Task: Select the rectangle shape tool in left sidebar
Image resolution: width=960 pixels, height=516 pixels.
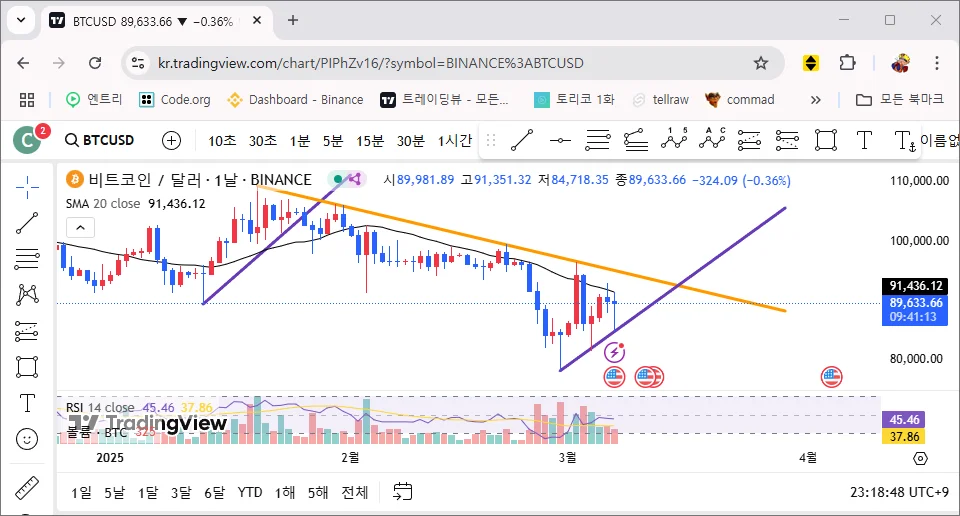Action: coord(27,367)
